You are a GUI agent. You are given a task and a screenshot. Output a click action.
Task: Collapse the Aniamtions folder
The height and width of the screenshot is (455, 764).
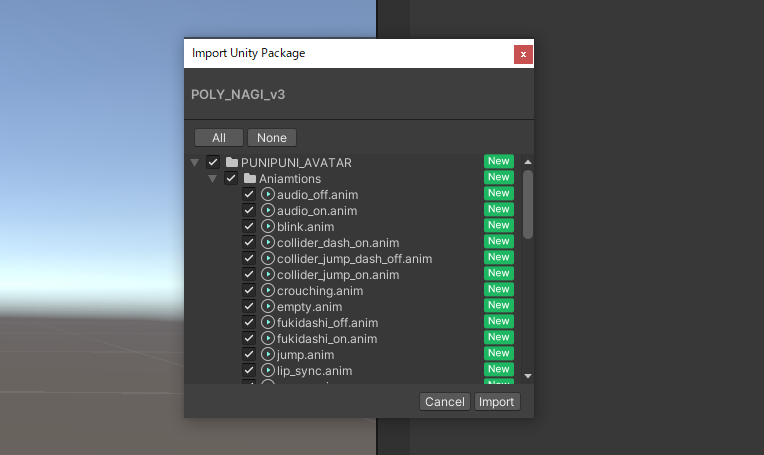[212, 179]
